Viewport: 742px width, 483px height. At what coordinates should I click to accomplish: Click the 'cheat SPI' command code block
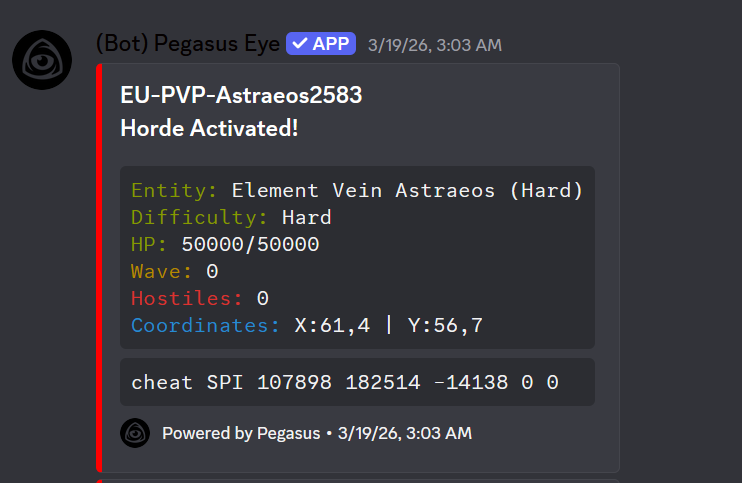tap(345, 382)
